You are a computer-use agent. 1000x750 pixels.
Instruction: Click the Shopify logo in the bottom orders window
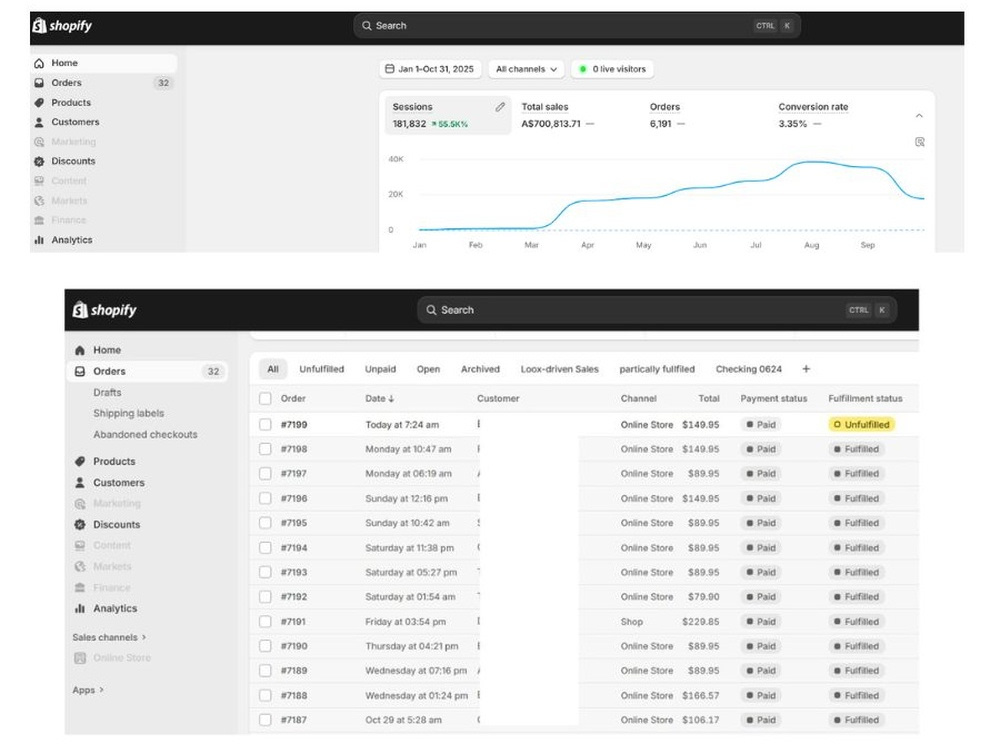click(x=105, y=310)
